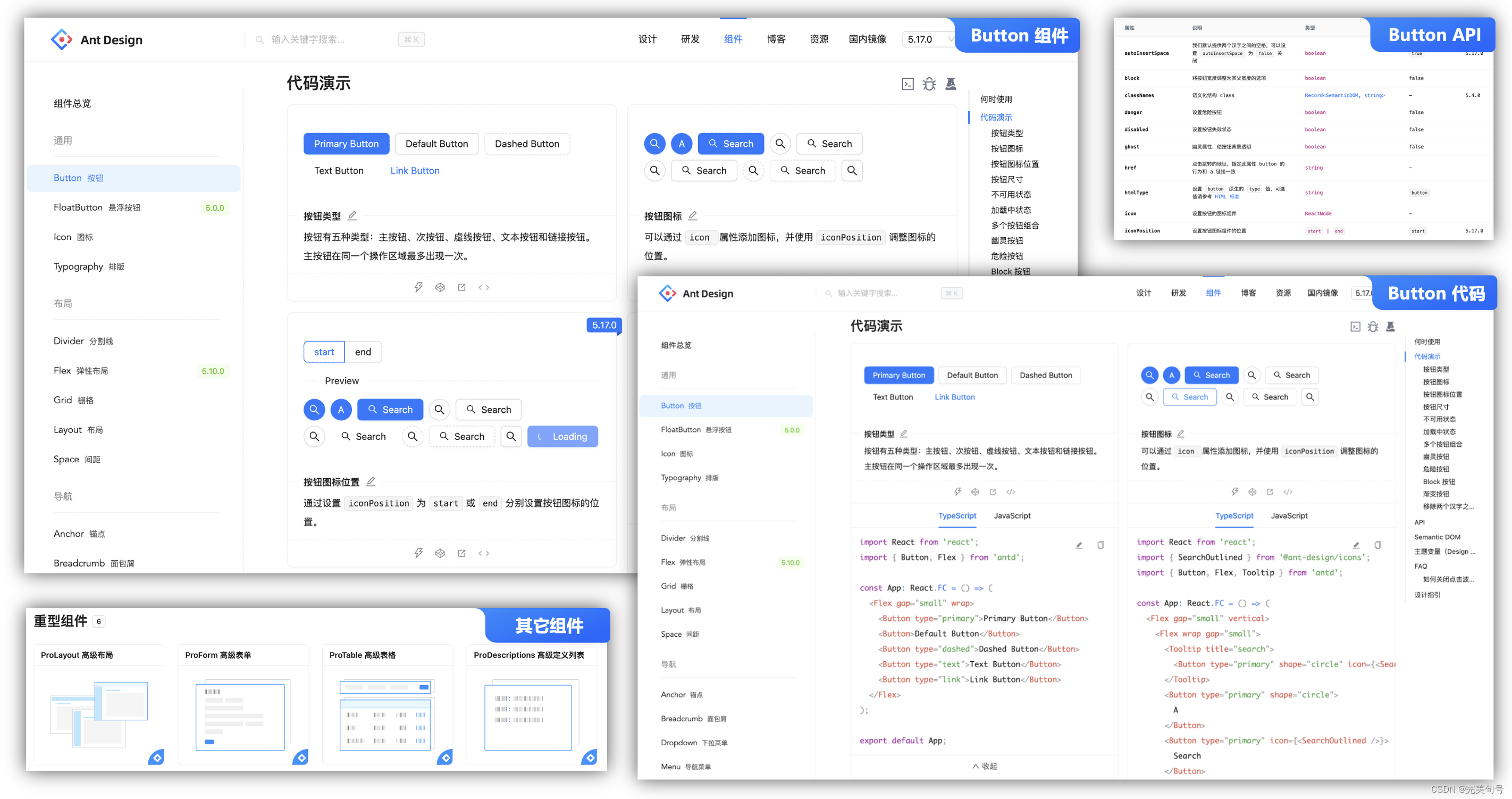Click the end icon position toggle
This screenshot has height=799, width=1512.
(x=363, y=351)
